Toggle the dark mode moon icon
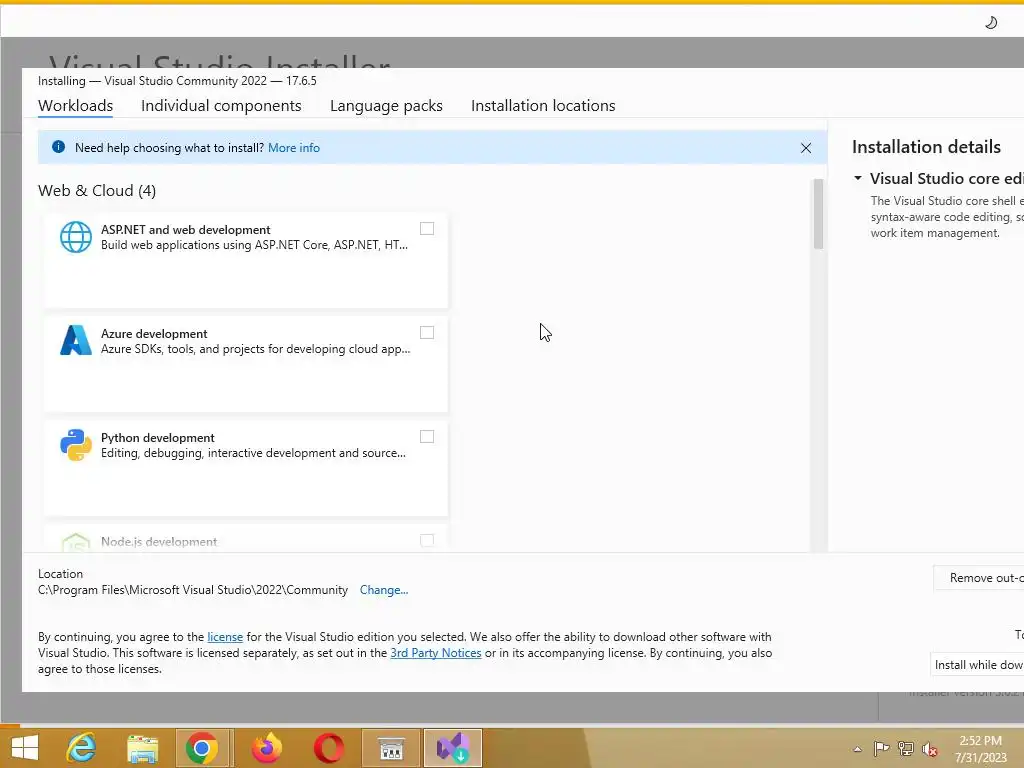1024x768 pixels. coord(991,23)
